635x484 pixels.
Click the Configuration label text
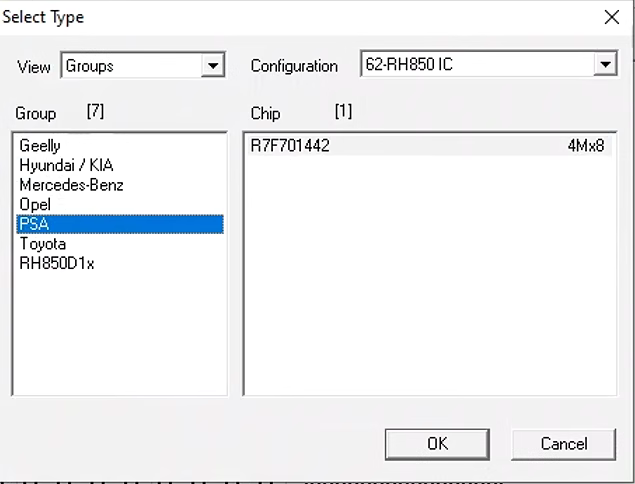point(294,67)
